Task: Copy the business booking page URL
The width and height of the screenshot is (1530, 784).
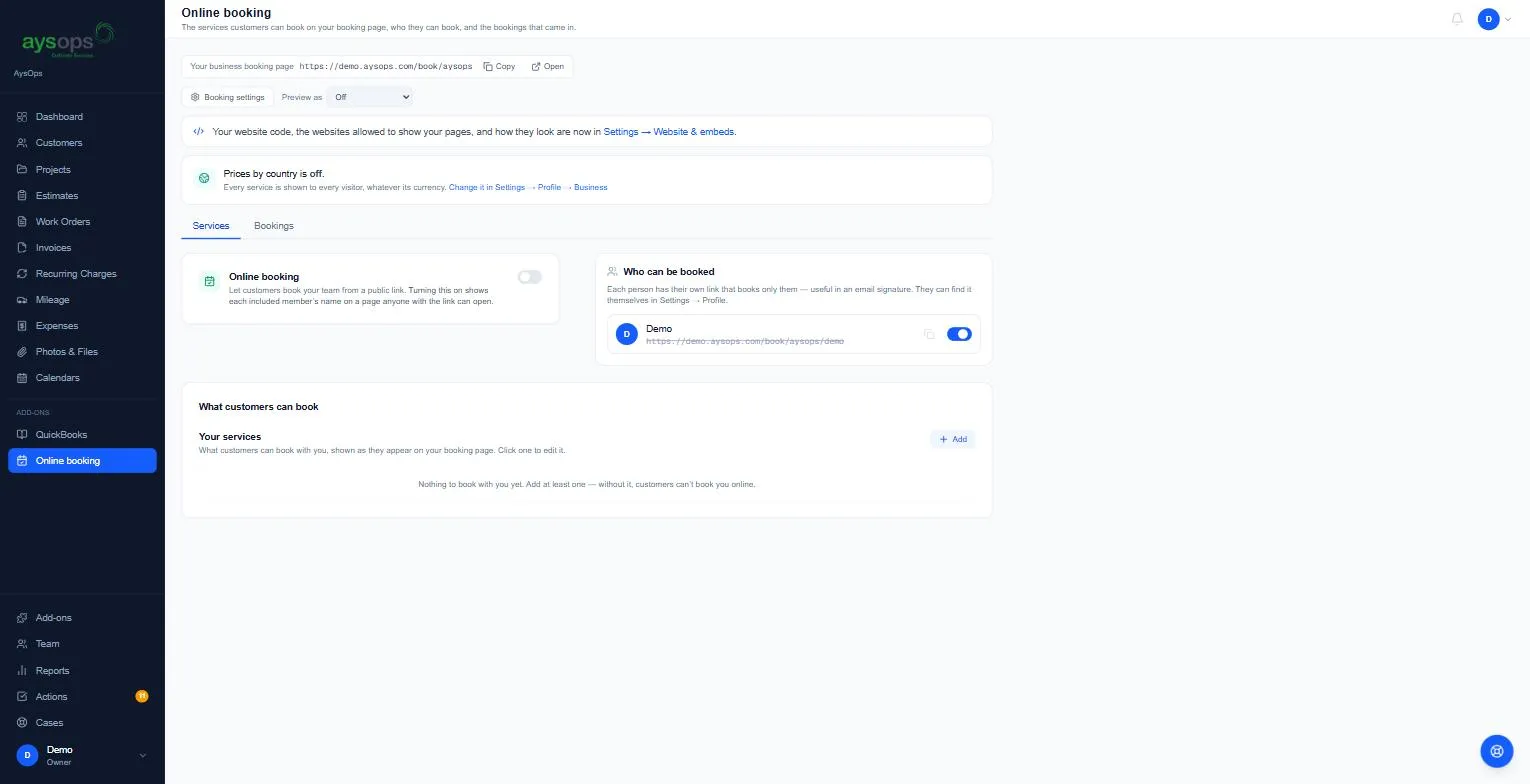Action: point(499,66)
